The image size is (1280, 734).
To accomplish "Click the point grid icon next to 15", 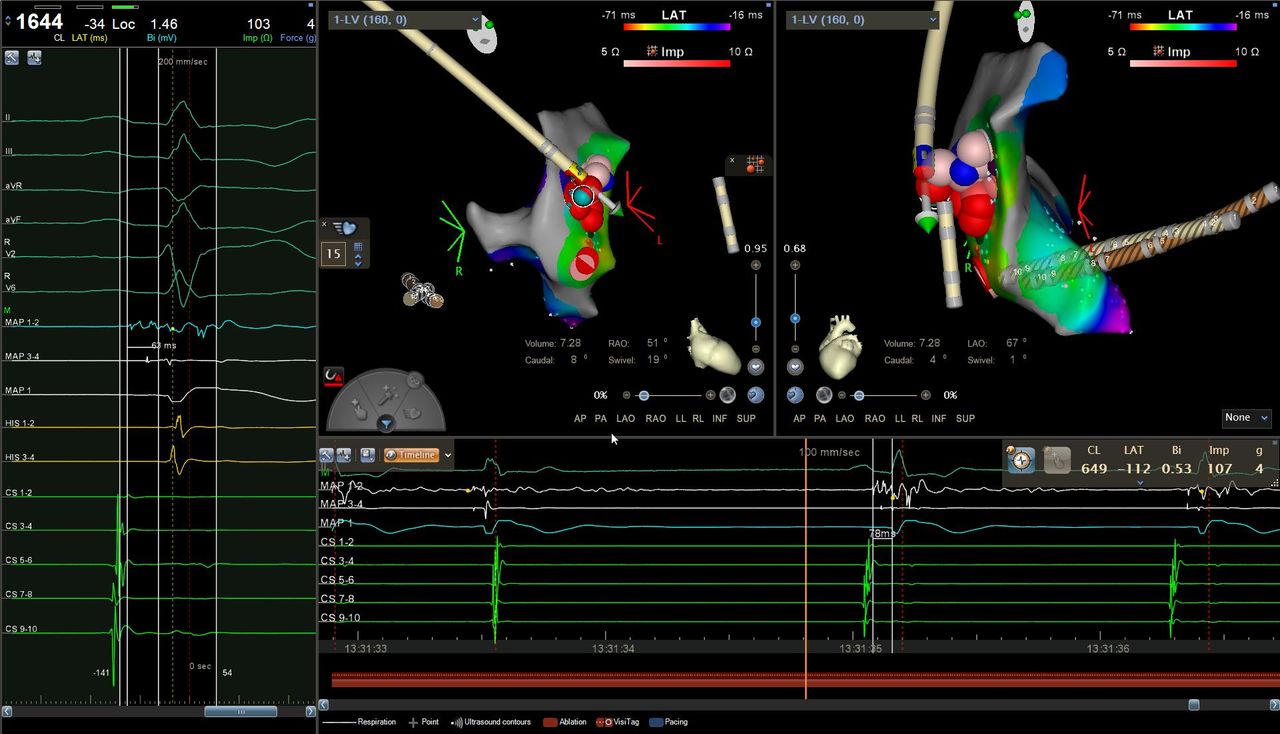I will 358,247.
